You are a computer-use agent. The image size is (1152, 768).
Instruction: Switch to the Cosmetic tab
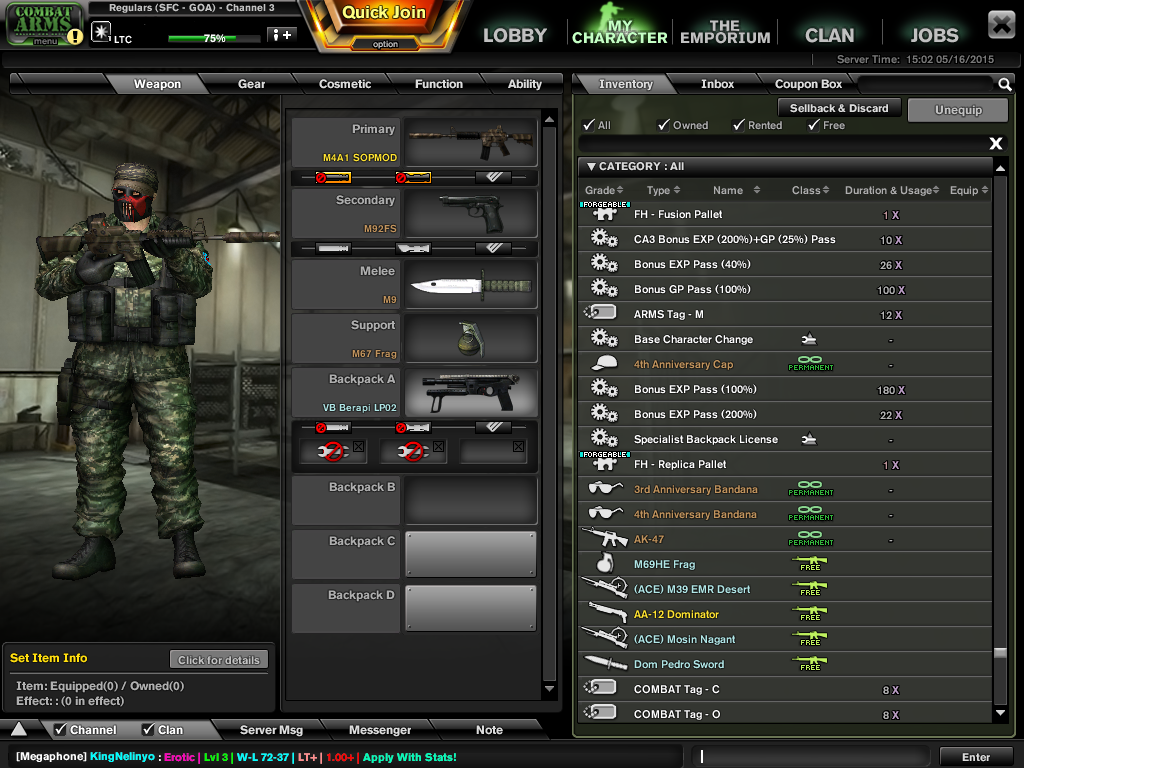point(345,84)
